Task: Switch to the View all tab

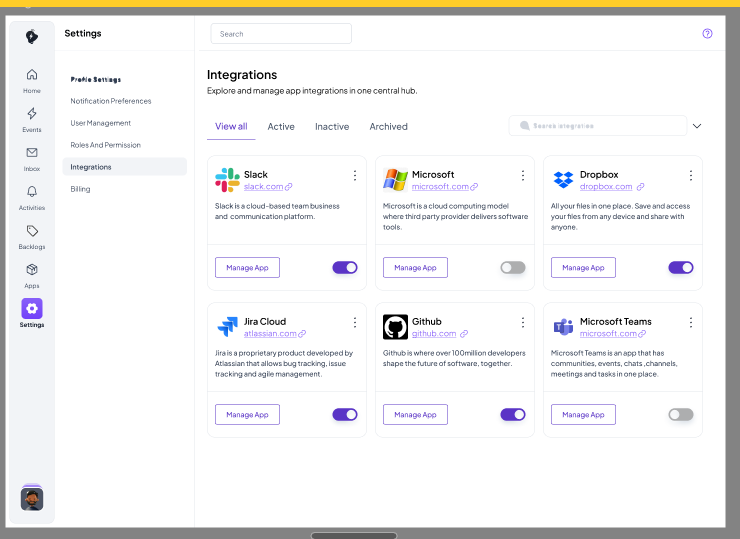Action: (x=231, y=126)
